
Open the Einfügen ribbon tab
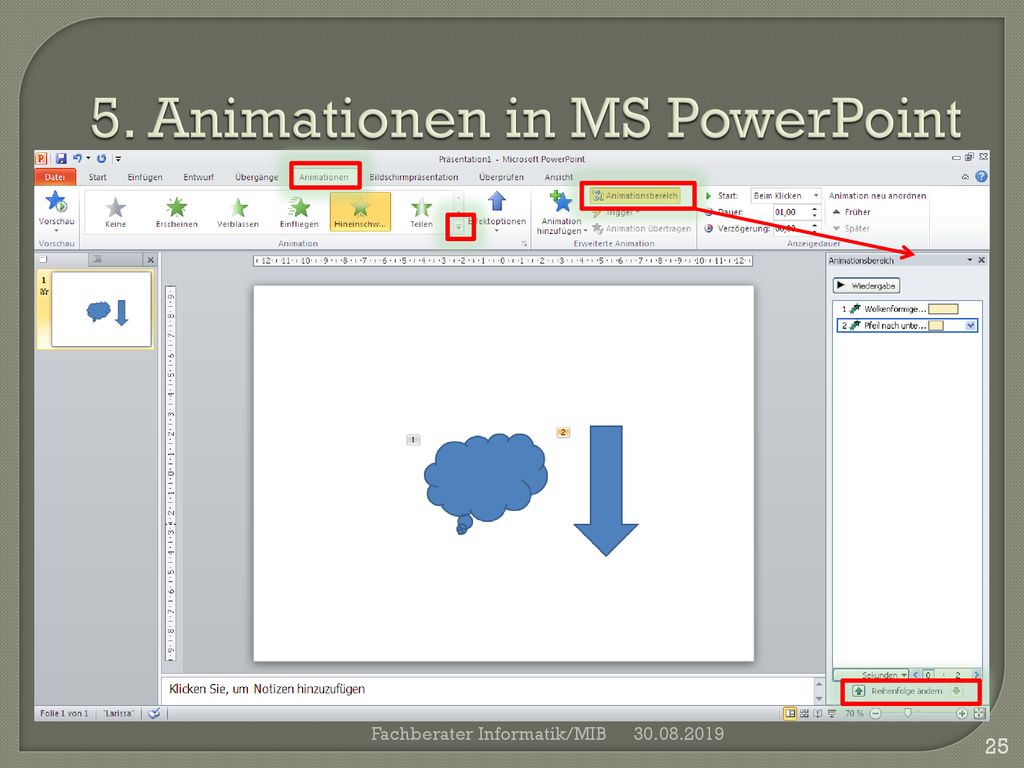coord(145,177)
